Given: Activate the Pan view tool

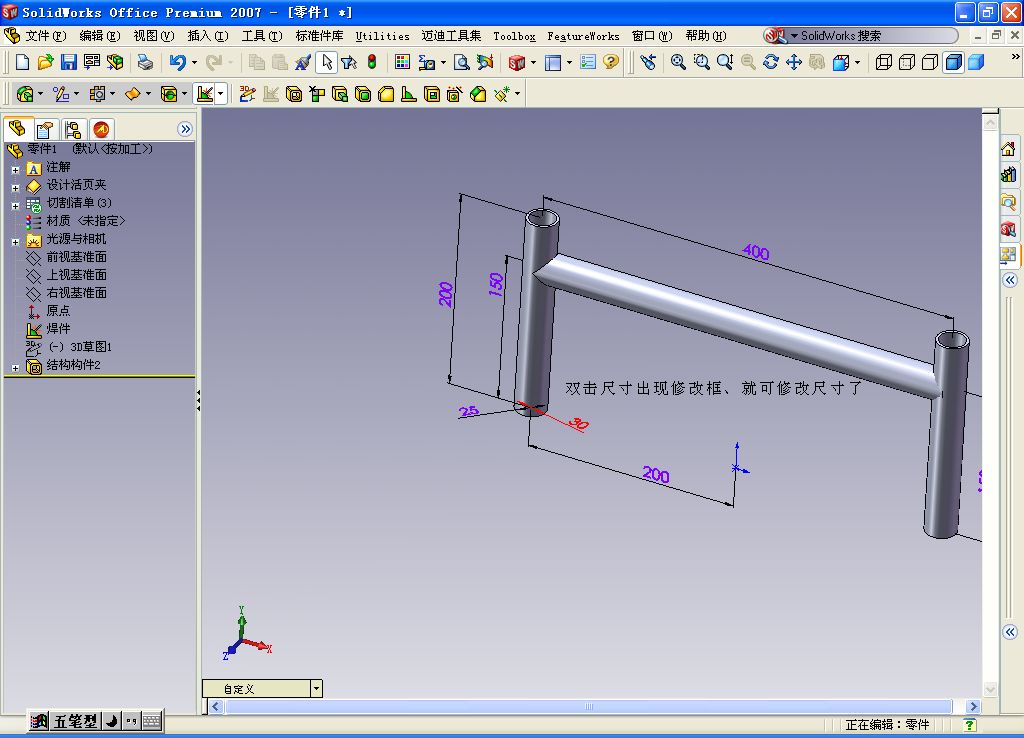Looking at the screenshot, I should pyautogui.click(x=793, y=62).
